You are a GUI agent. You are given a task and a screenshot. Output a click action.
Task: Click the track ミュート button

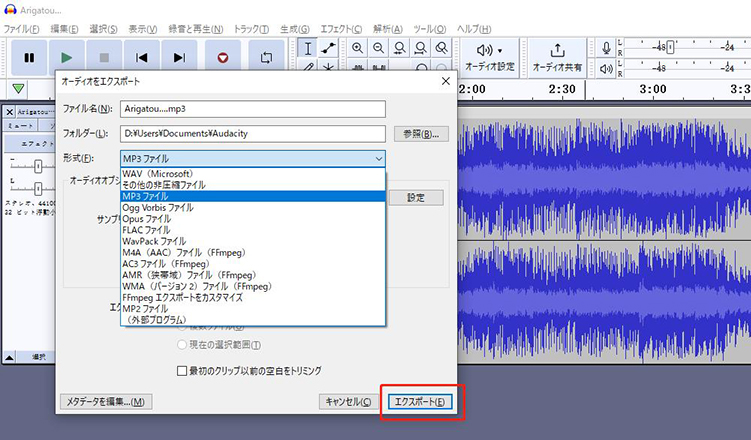click(21, 125)
